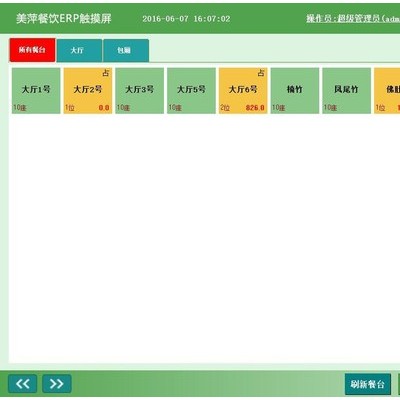Click the 占 occupied marker on 大厅2号
The height and width of the screenshot is (400, 400).
[x=106, y=73]
